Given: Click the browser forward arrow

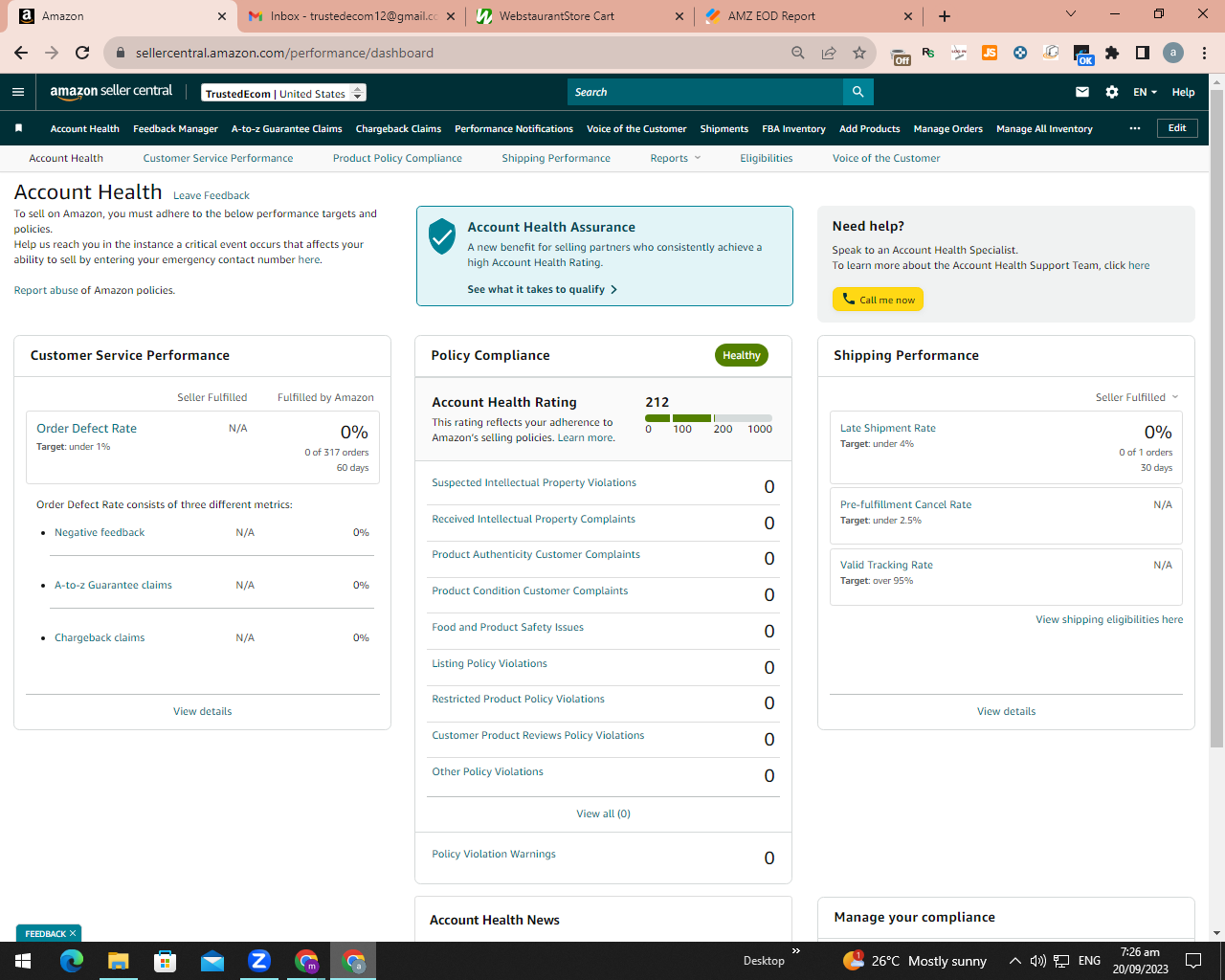Looking at the screenshot, I should pyautogui.click(x=52, y=53).
